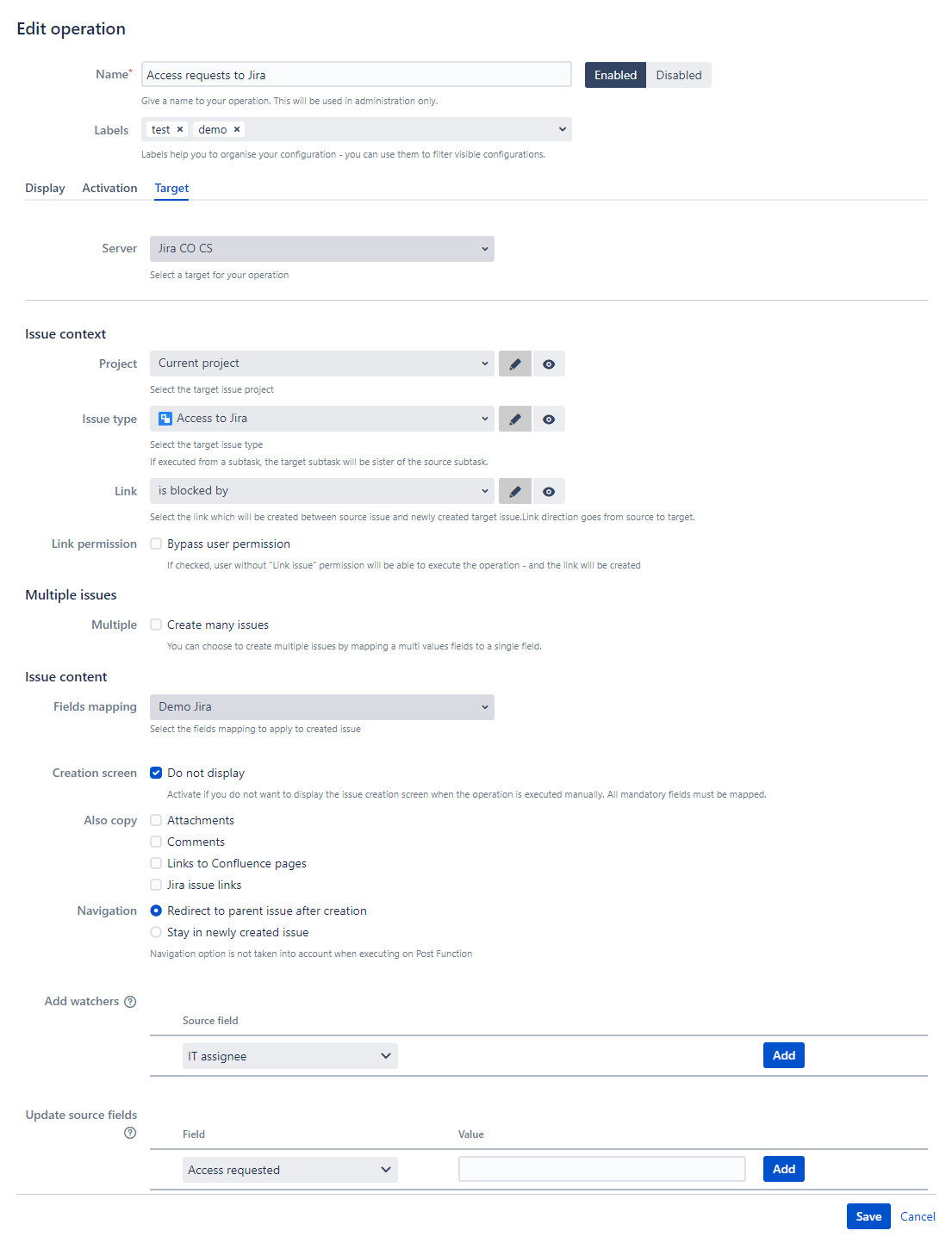Preview the selected Project value
952x1243 pixels.
tap(549, 363)
